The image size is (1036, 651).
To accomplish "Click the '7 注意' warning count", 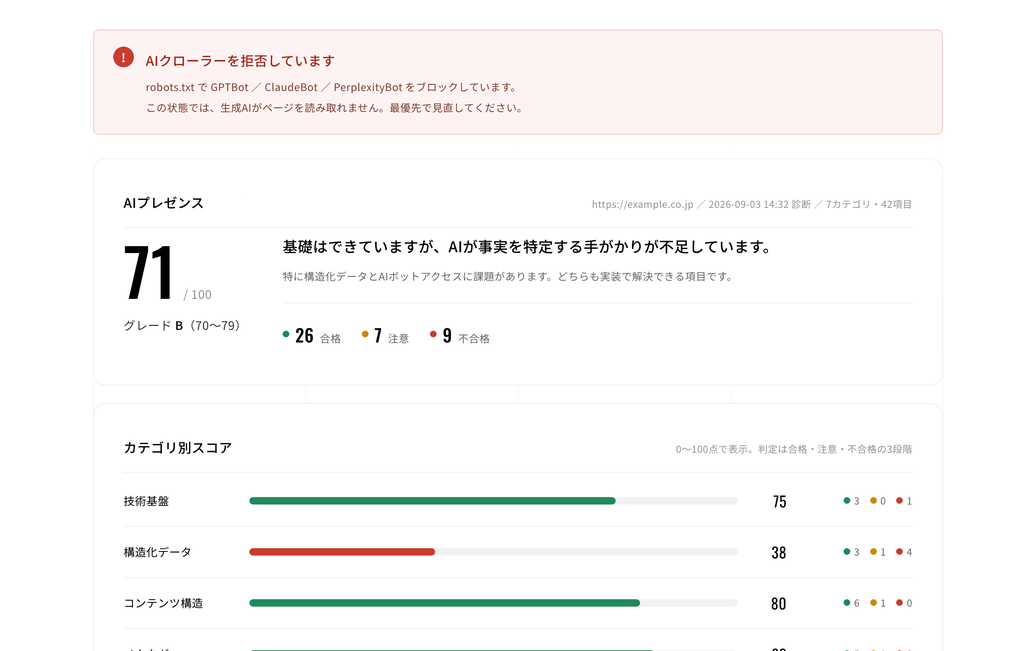I will tap(391, 336).
